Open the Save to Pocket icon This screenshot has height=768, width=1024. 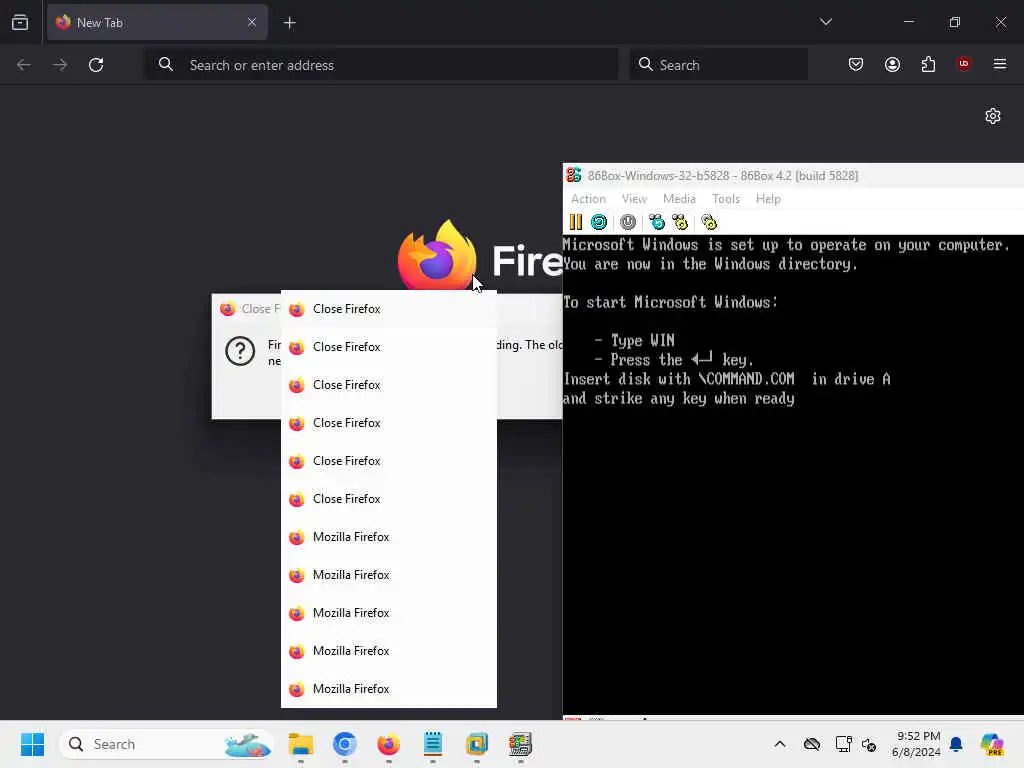tap(856, 64)
